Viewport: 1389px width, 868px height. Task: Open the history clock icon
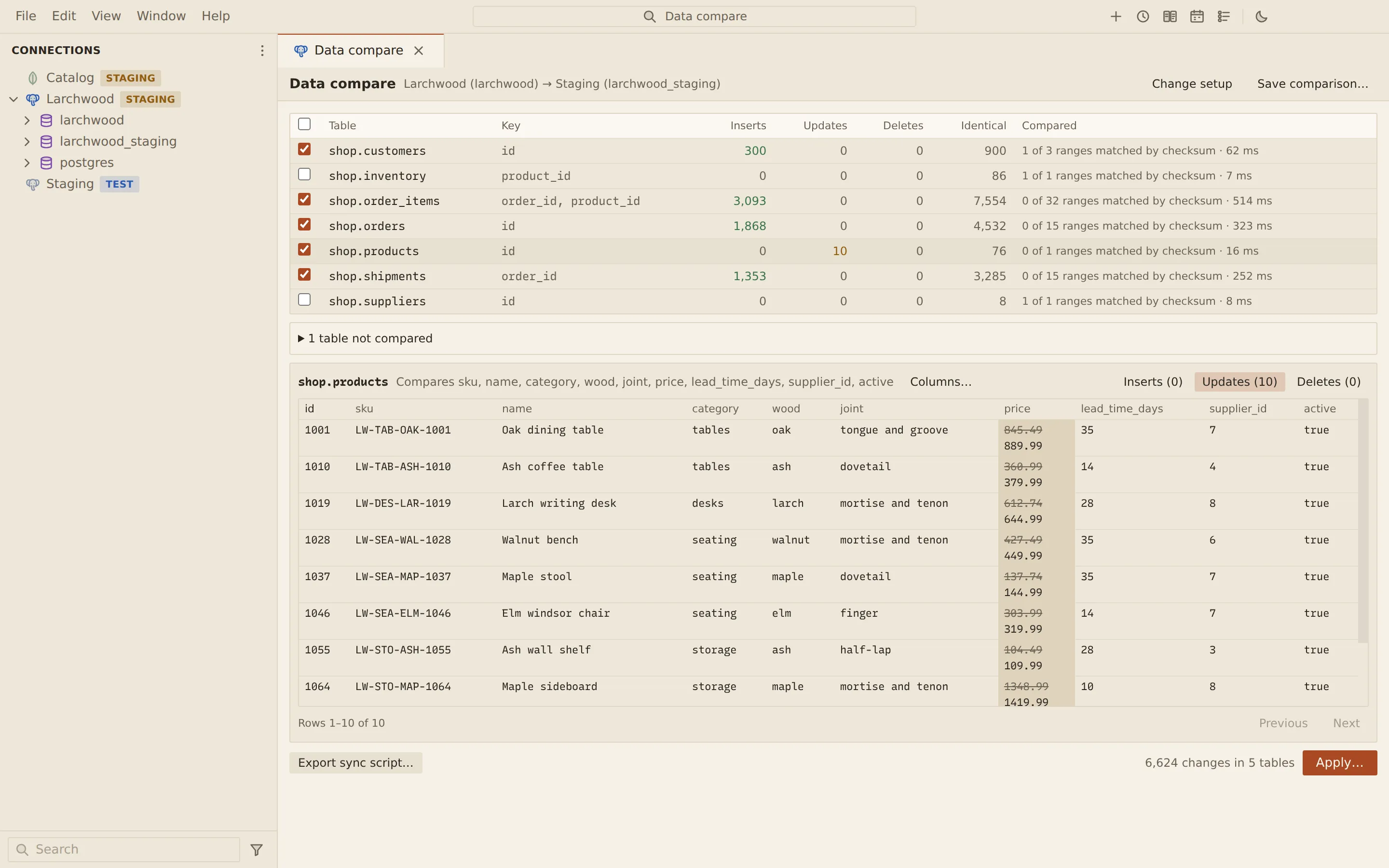1143,17
